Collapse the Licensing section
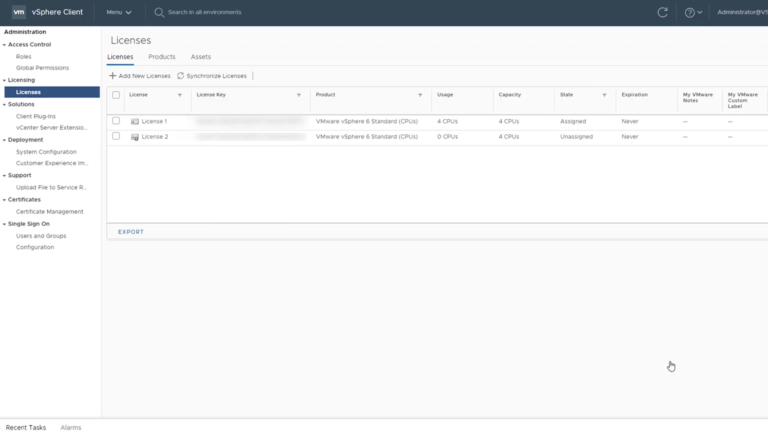This screenshot has height=432, width=768. [4, 80]
